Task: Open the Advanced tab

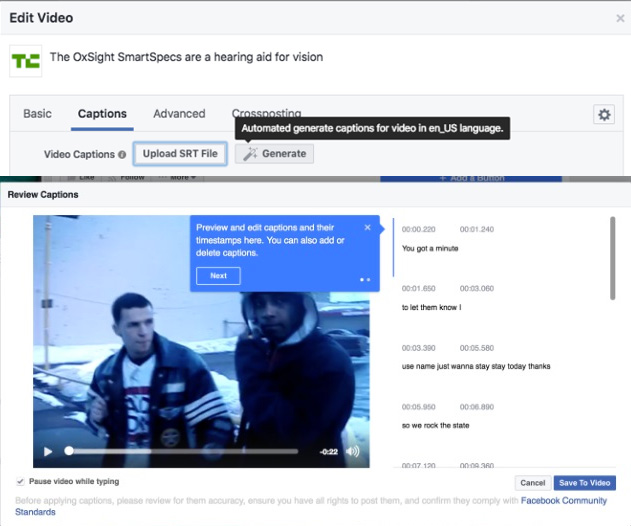Action: coord(179,113)
